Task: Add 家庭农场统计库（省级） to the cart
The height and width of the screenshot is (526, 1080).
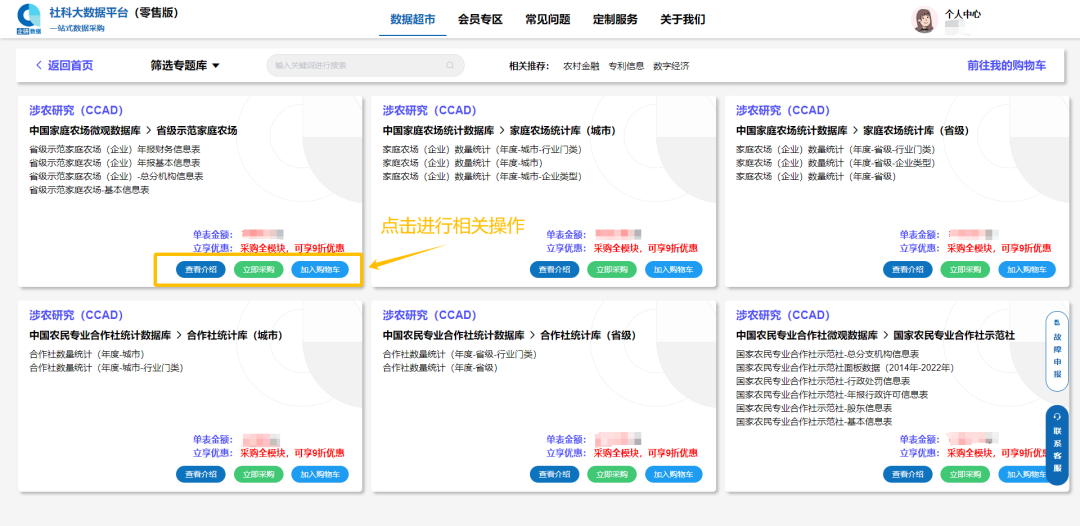Action: tap(1027, 270)
